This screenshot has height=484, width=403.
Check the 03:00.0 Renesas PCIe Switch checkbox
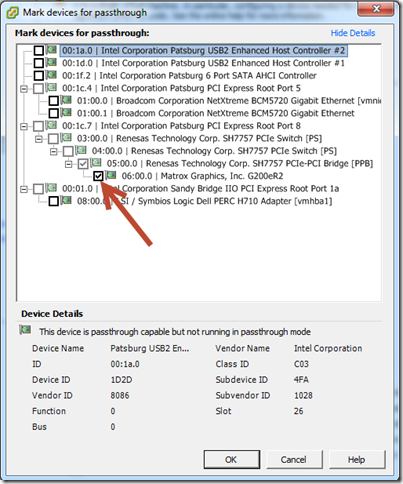54,139
